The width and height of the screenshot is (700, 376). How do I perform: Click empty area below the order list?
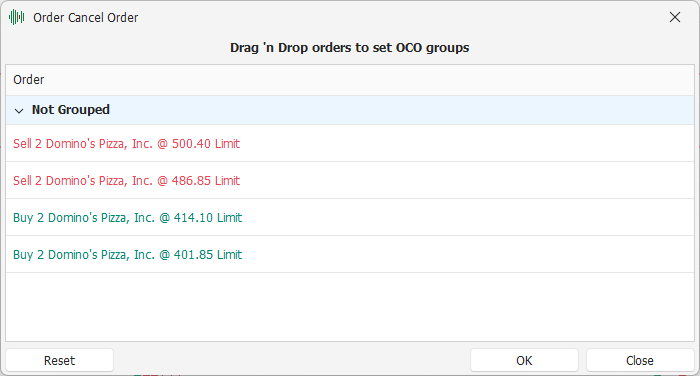[x=350, y=307]
